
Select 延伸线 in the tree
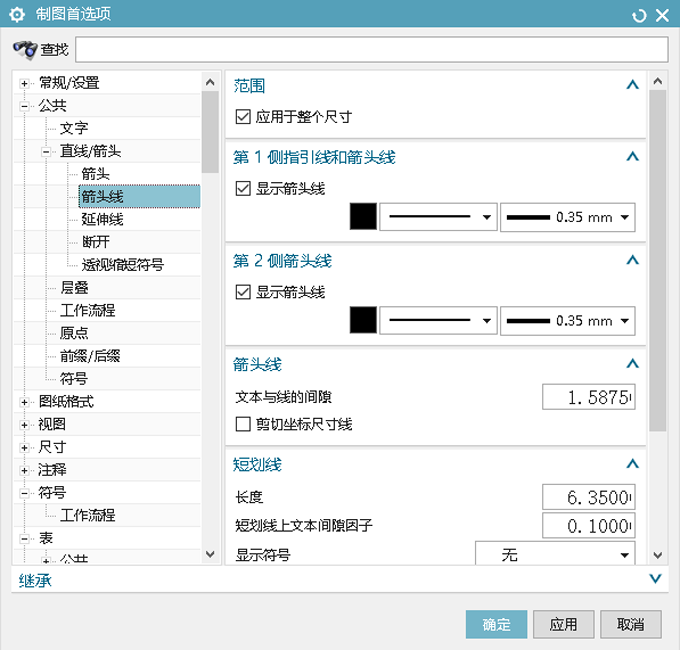pos(102,219)
